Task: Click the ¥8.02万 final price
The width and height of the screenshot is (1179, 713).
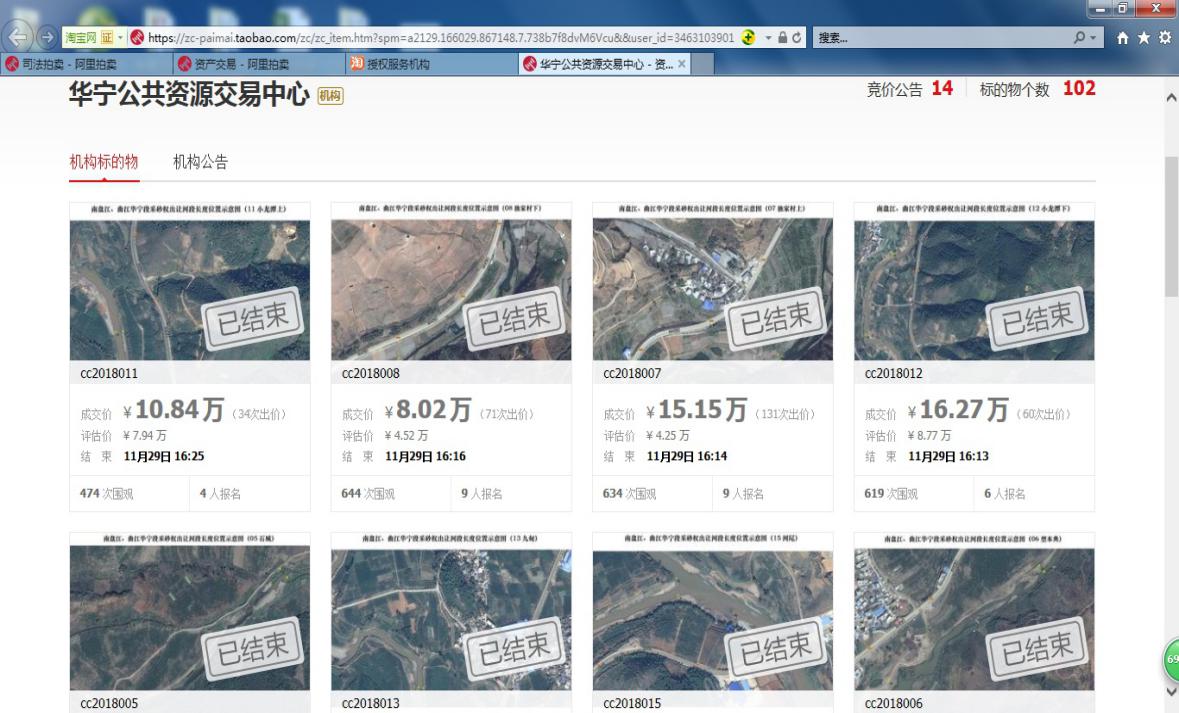Action: click(x=428, y=410)
